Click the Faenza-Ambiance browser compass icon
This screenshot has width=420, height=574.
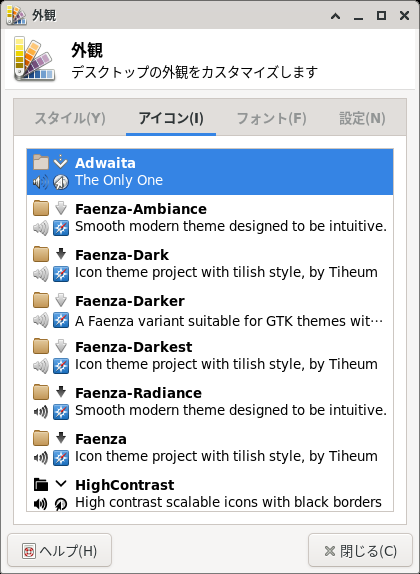pyautogui.click(x=61, y=228)
